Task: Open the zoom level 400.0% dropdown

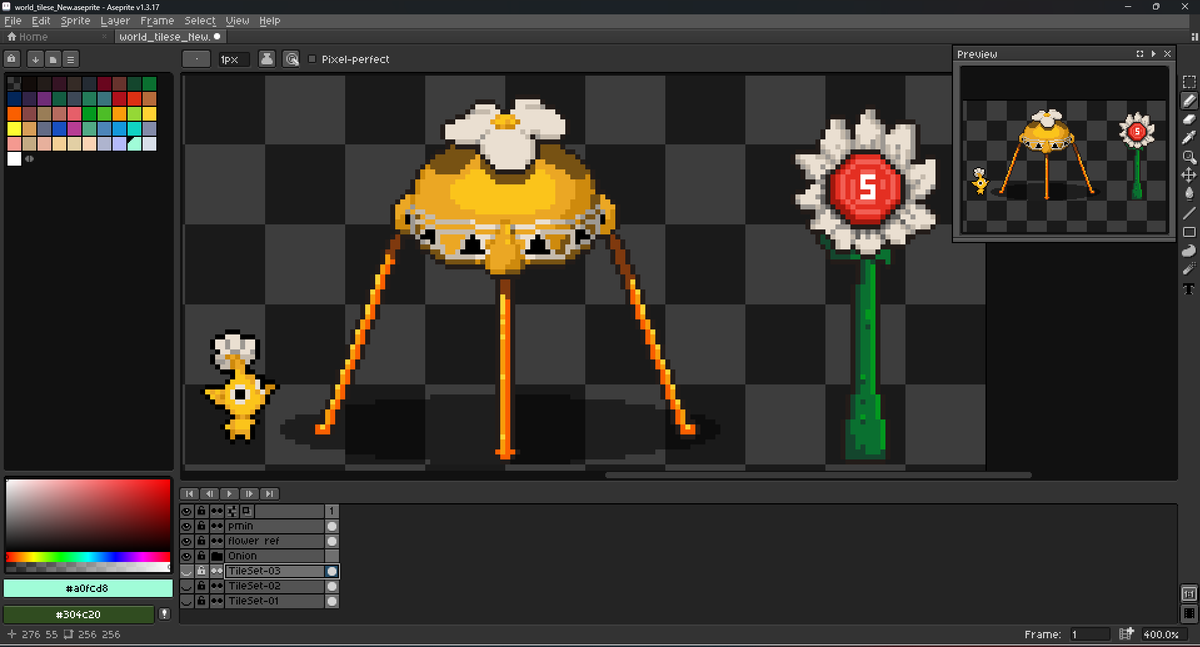Action: point(1166,634)
